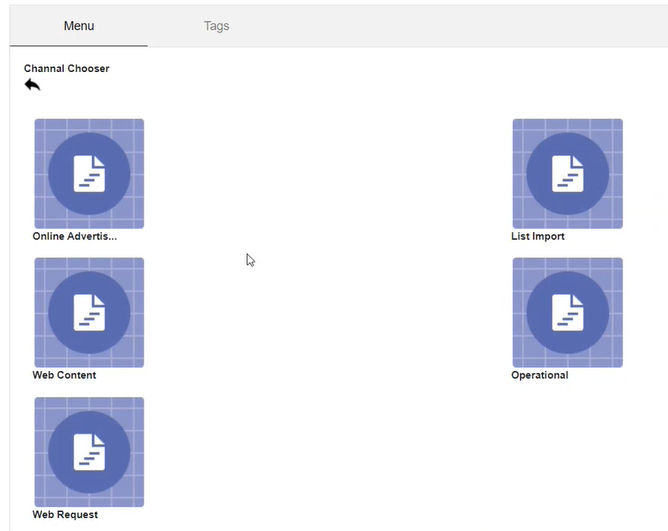Pick the Web Request channel tile
Screen dimensions: 668x531
(89, 452)
